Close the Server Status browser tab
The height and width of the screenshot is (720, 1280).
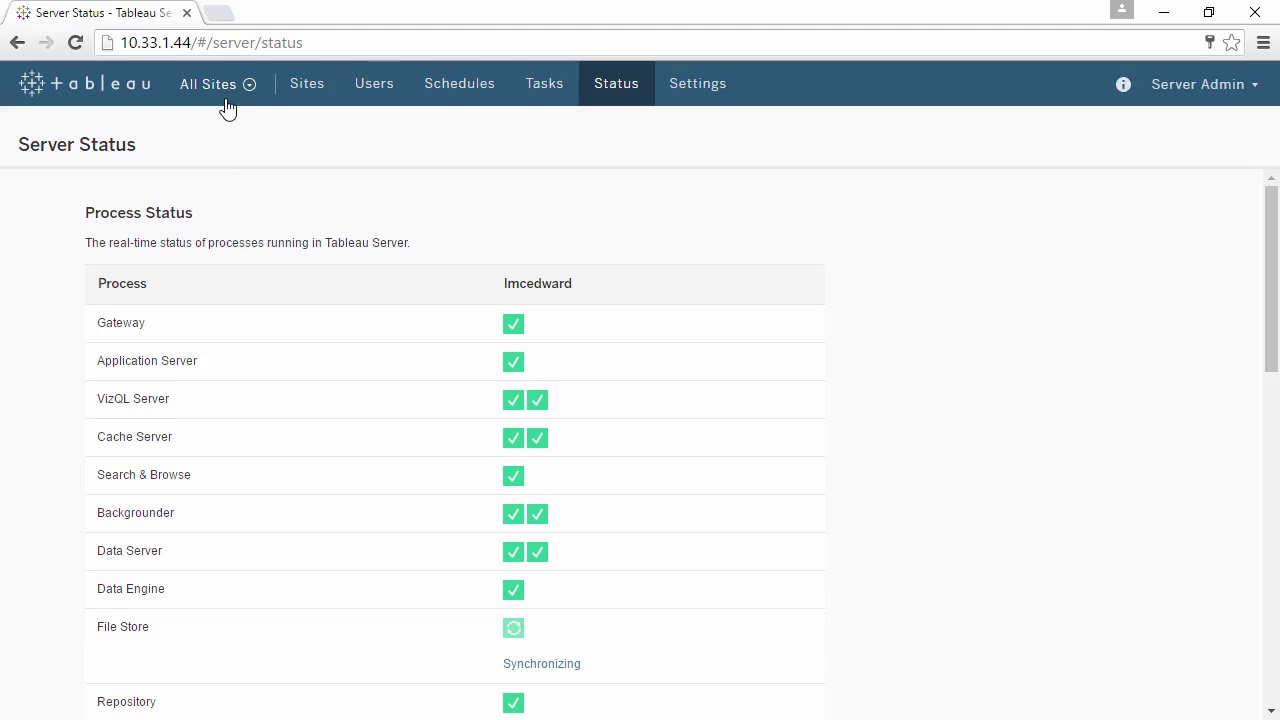186,13
